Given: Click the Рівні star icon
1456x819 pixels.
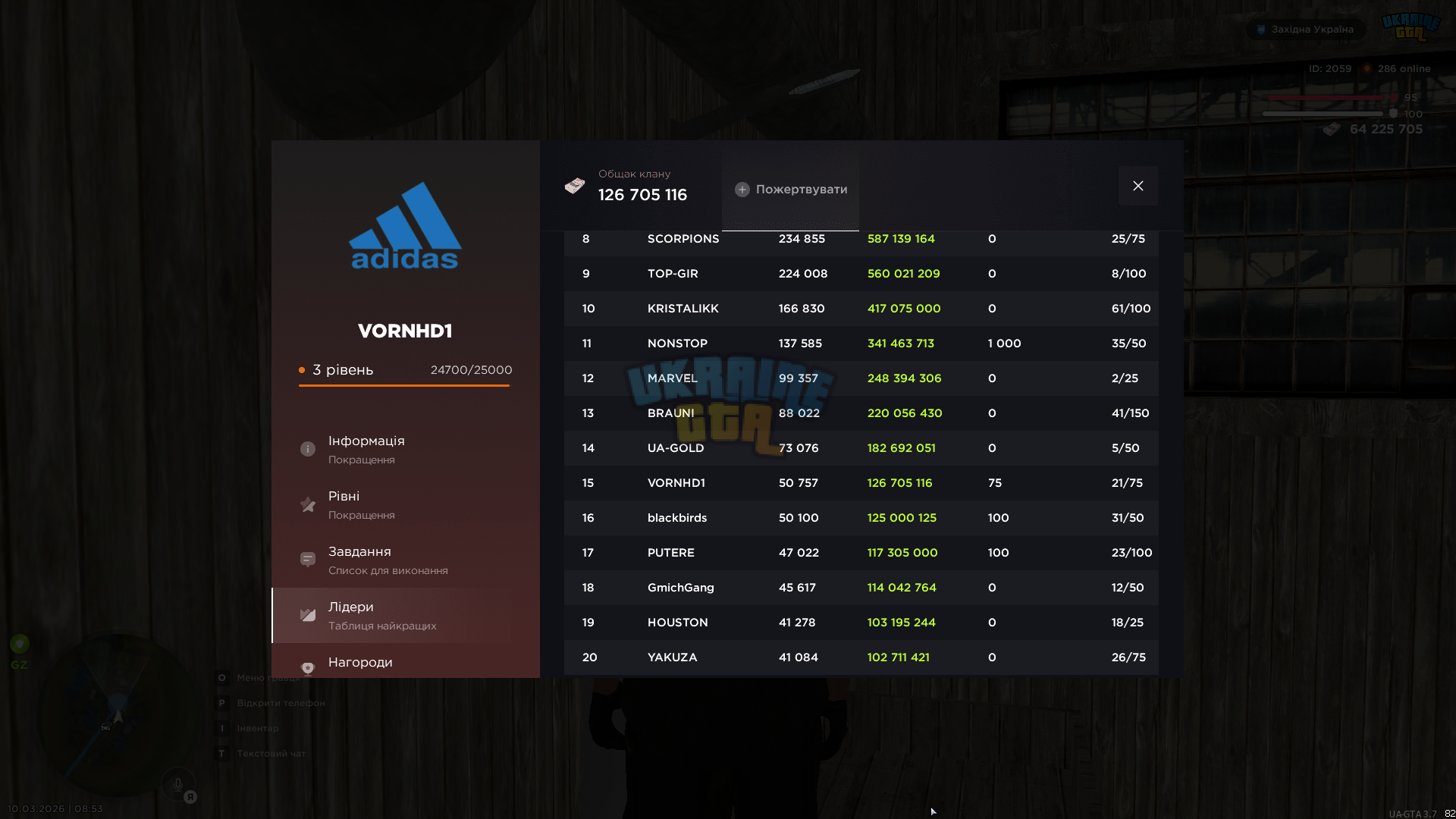Looking at the screenshot, I should (307, 505).
